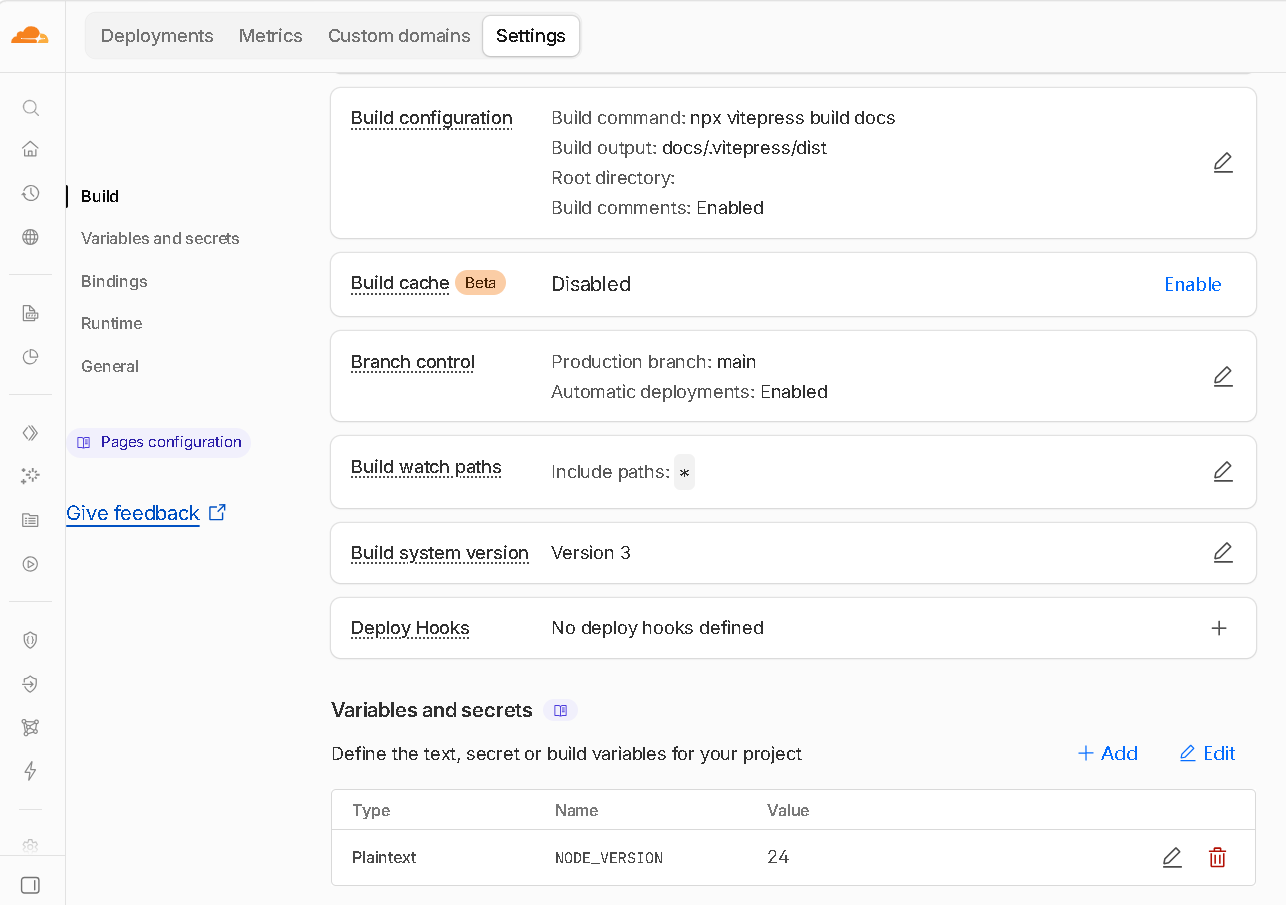Edit Branch control using pencil icon

[x=1223, y=377]
